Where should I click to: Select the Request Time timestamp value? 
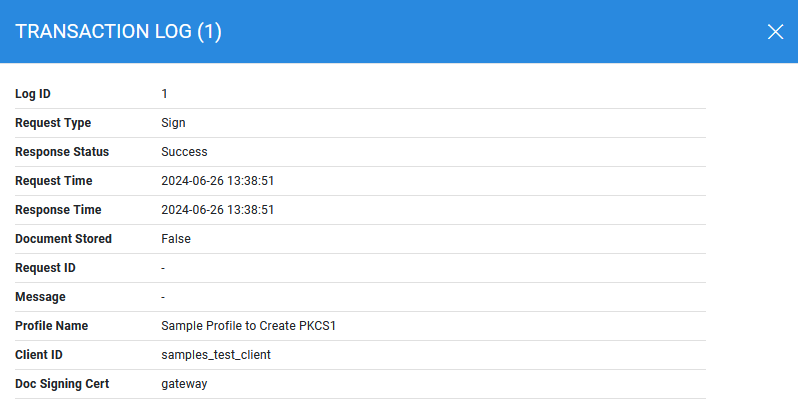(x=217, y=181)
